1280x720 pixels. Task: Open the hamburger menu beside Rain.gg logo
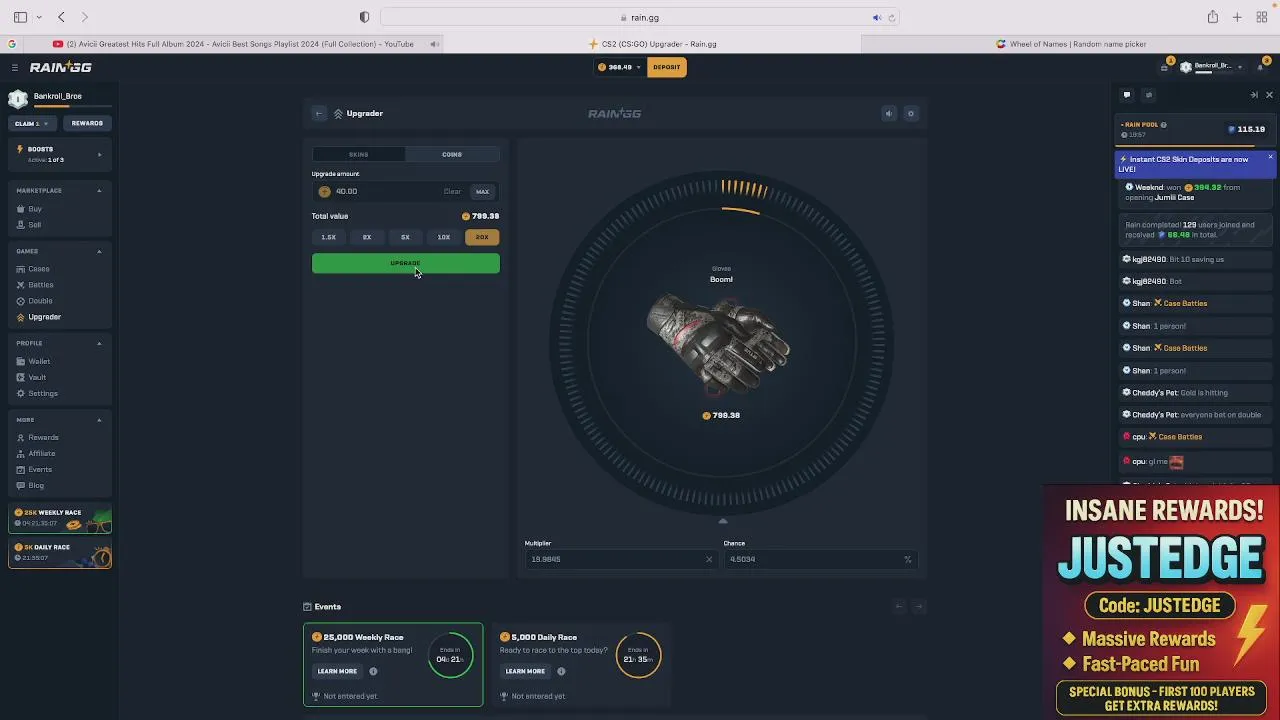pyautogui.click(x=15, y=67)
